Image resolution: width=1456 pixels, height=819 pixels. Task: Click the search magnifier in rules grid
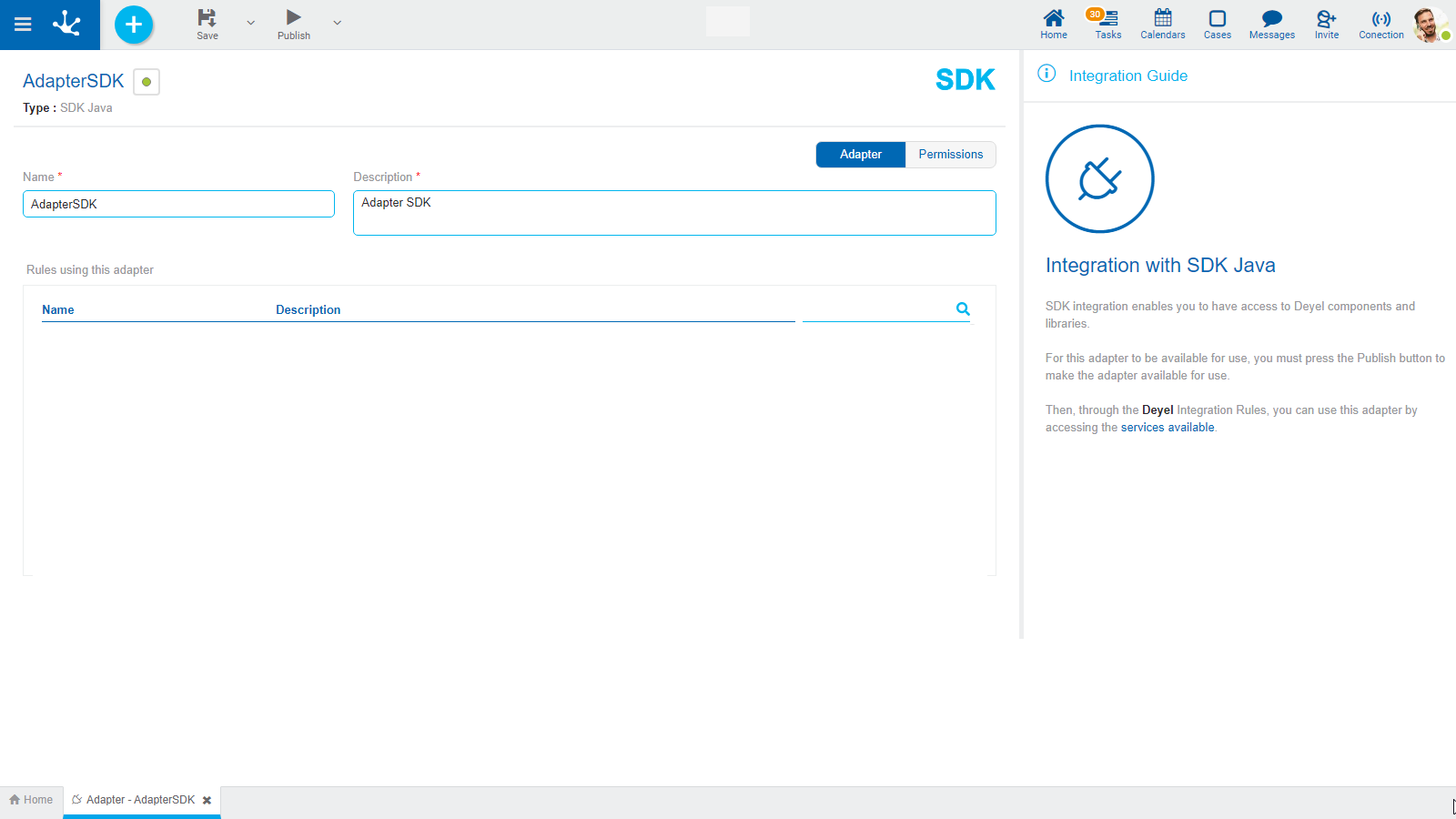(963, 309)
